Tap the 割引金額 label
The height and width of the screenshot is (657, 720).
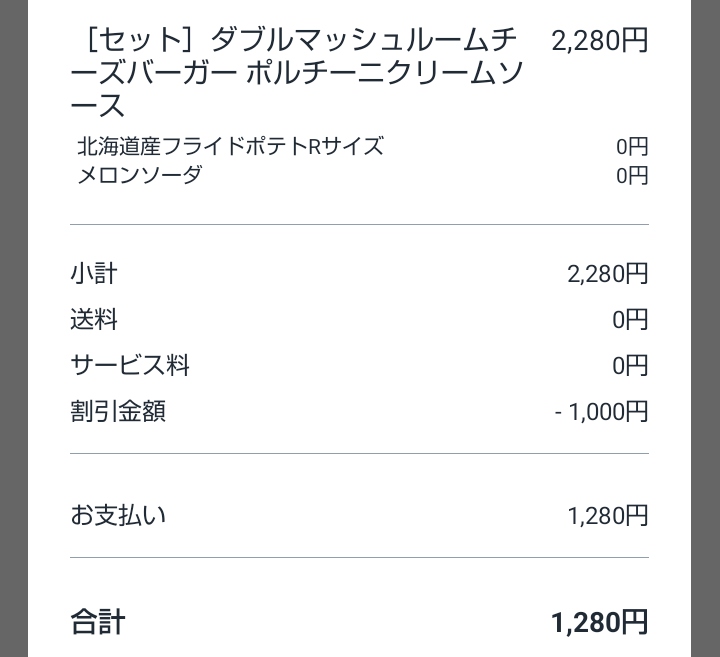[118, 411]
